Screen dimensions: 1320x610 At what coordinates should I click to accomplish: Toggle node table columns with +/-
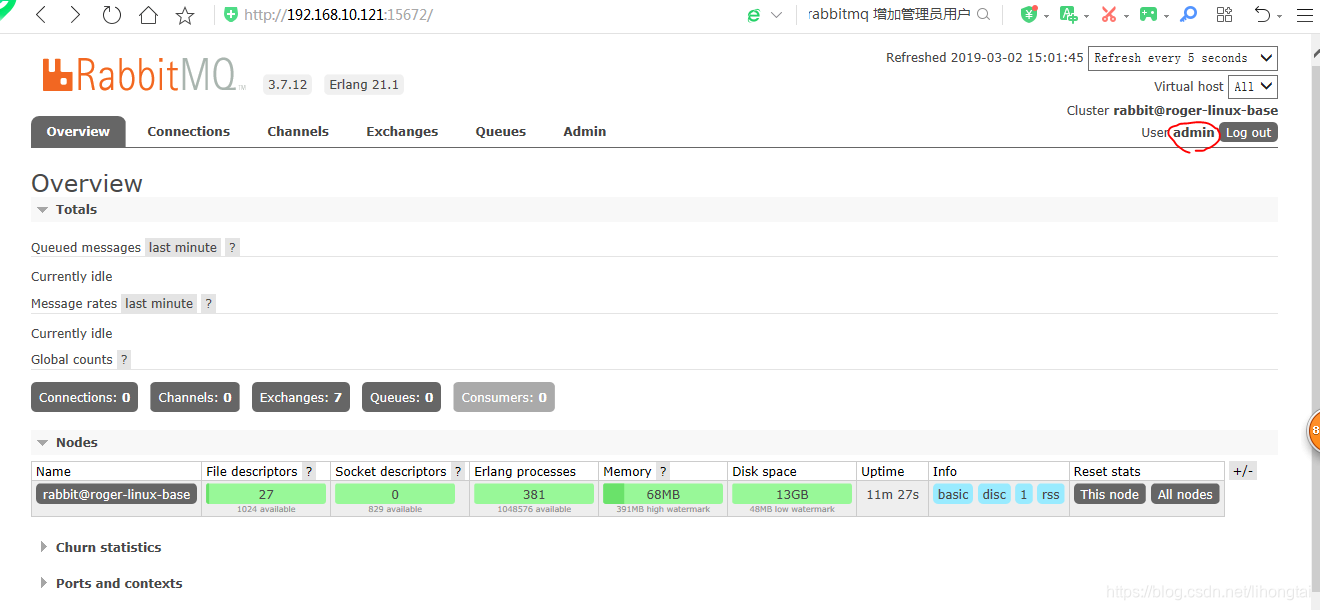click(x=1243, y=471)
